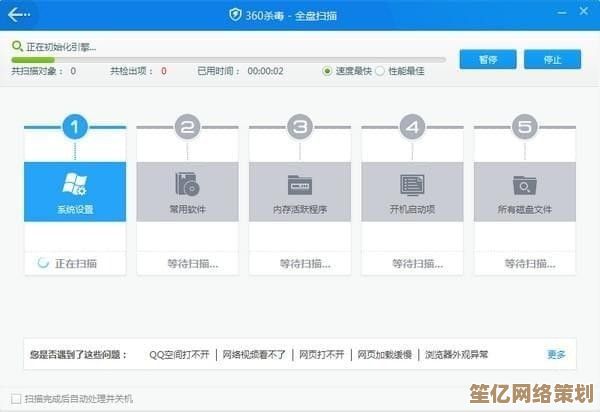600x412 pixels.
Task: Click the back arrow in the title bar
Action: click(x=19, y=14)
